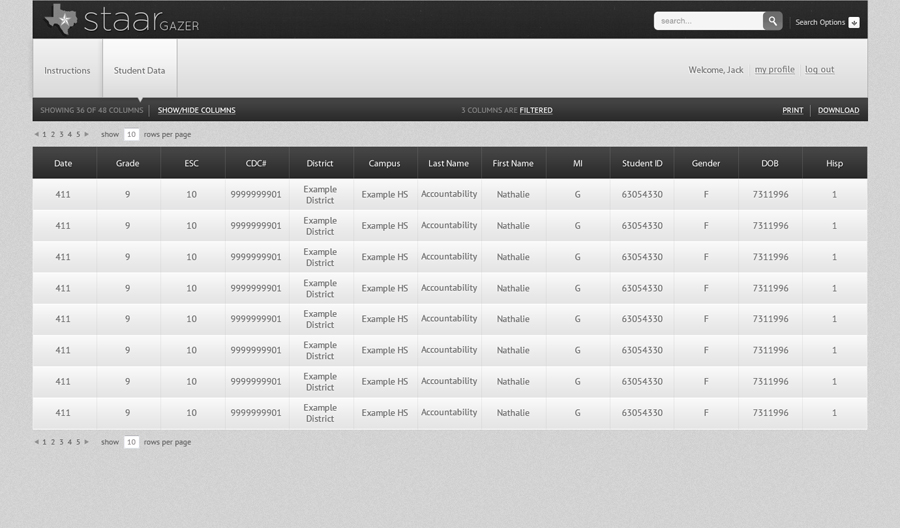Sort by the District column header
This screenshot has width=900, height=528.
(x=320, y=163)
